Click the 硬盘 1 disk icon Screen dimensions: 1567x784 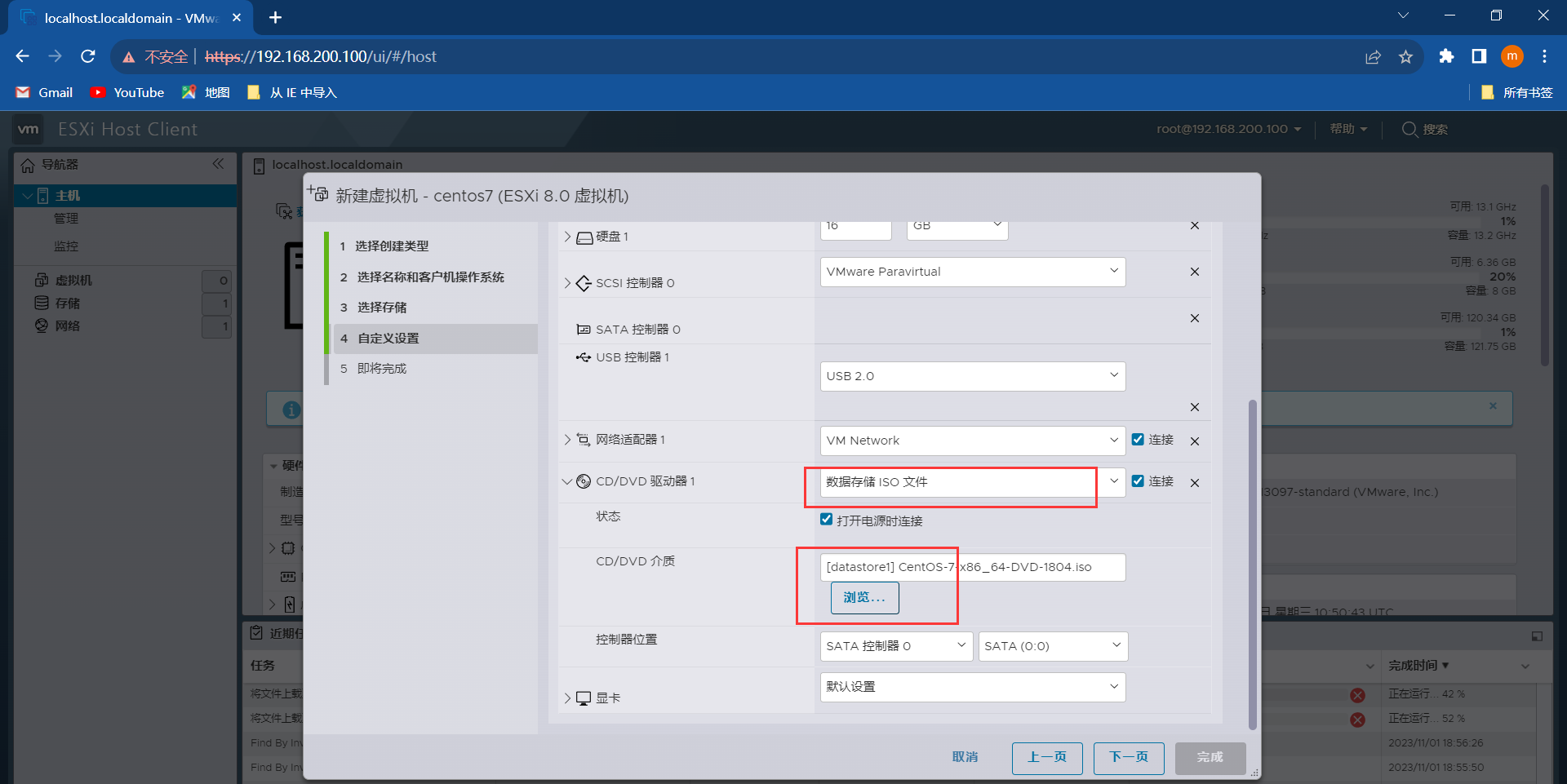(584, 237)
